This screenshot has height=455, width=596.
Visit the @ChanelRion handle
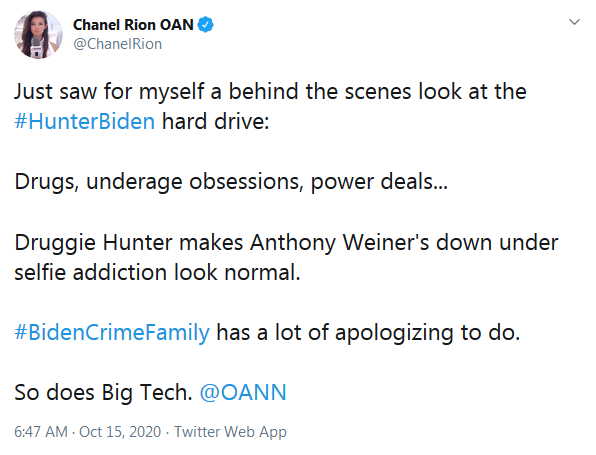(x=117, y=44)
